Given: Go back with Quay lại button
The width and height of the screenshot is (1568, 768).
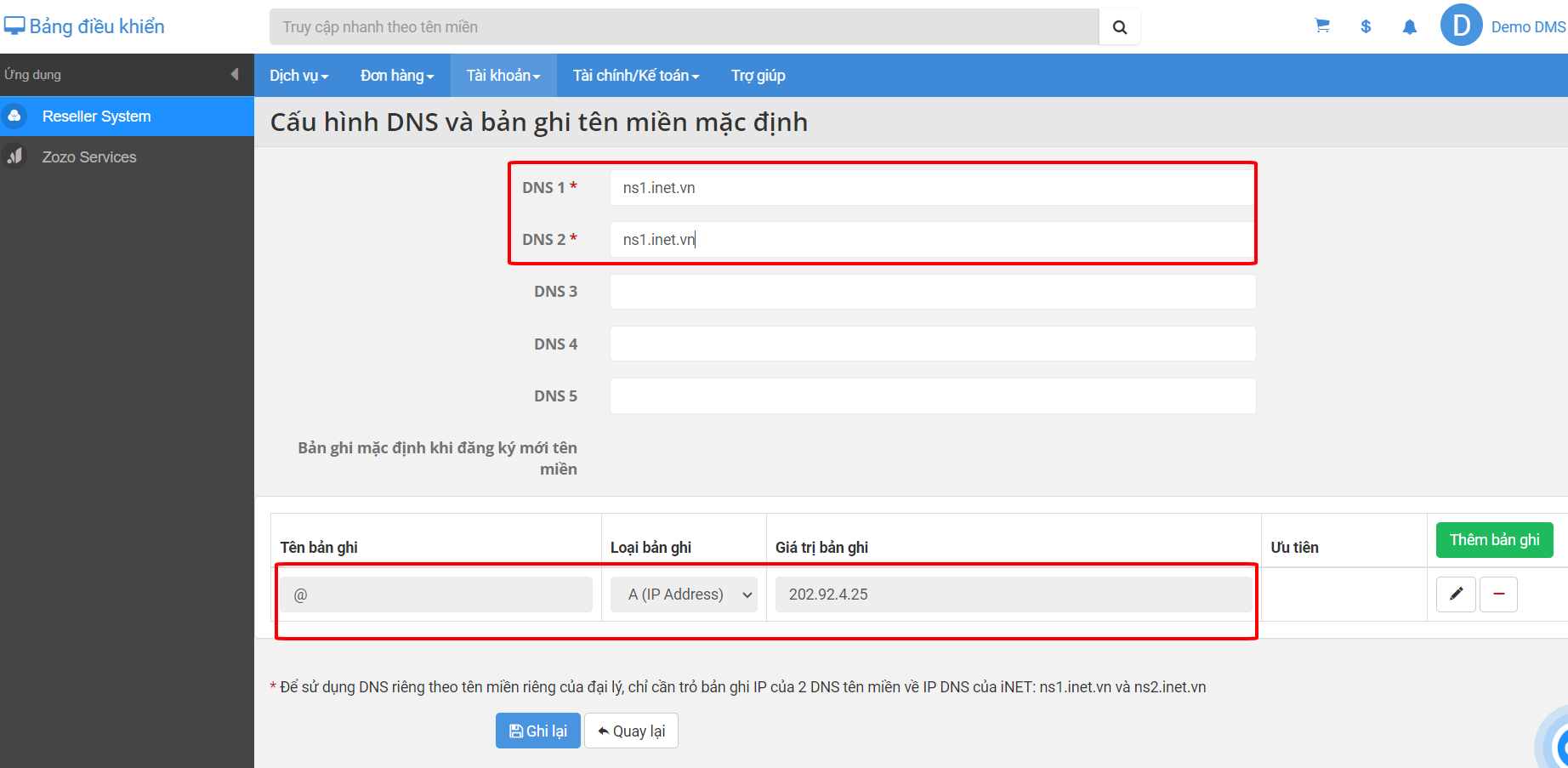Looking at the screenshot, I should point(631,731).
